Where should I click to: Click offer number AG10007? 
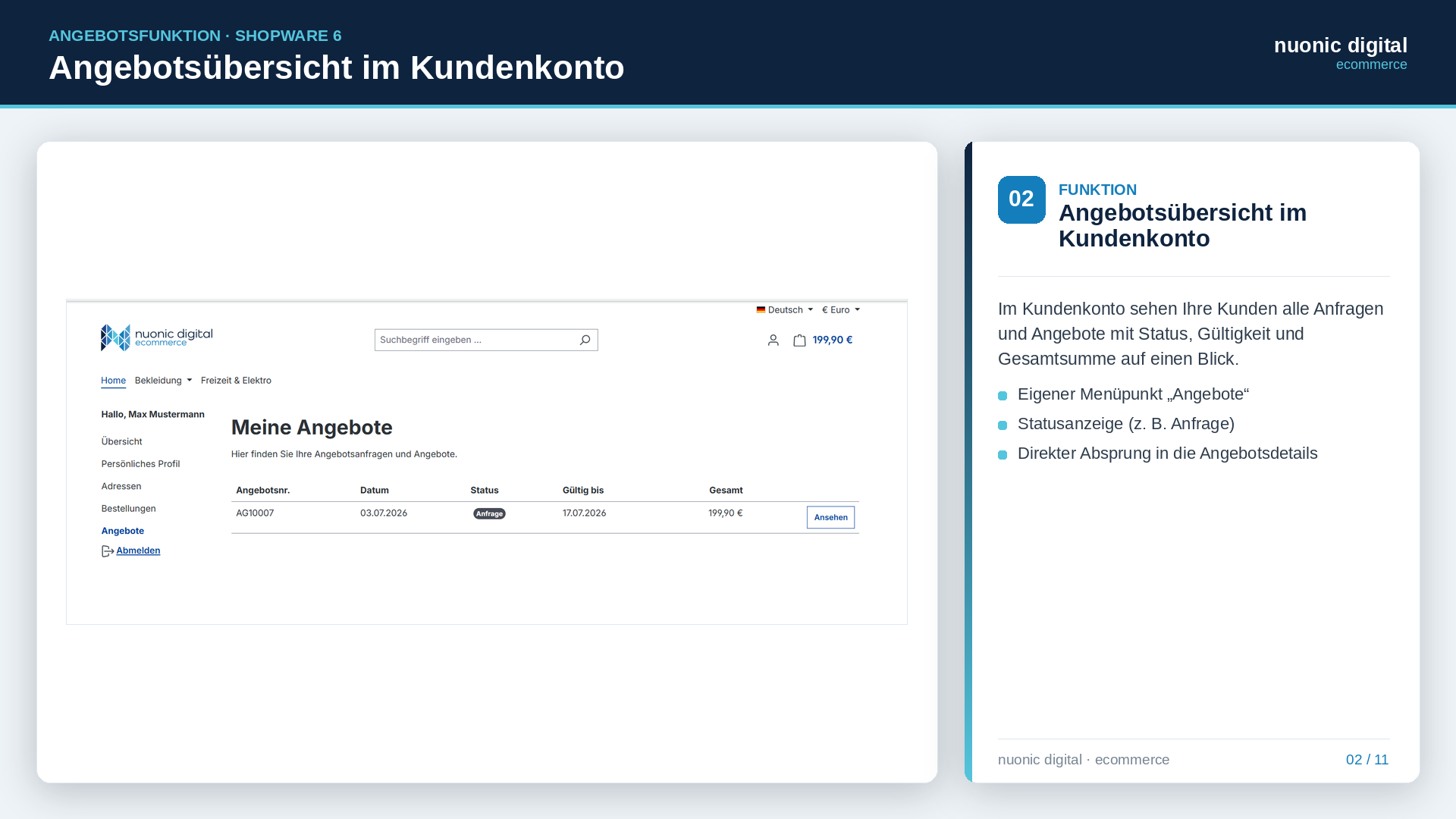coord(255,513)
